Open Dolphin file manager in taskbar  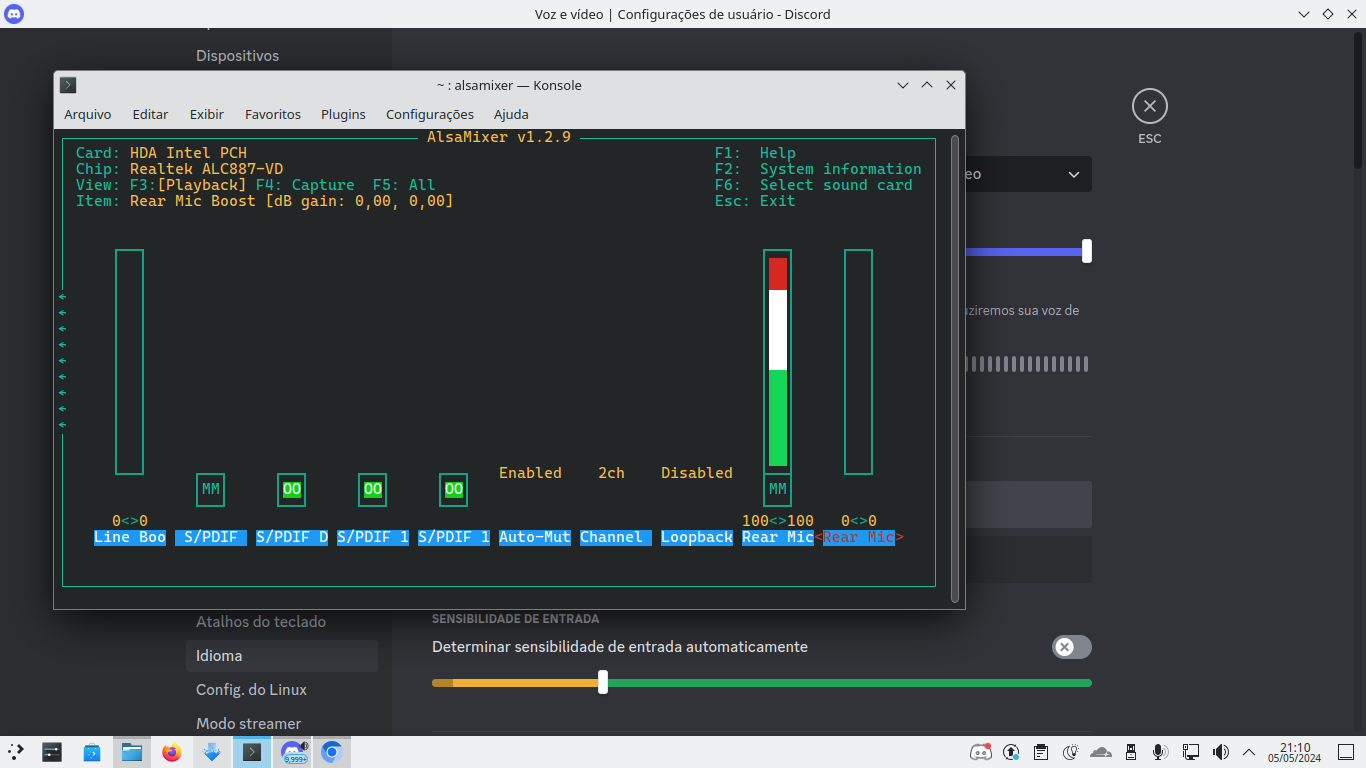(x=132, y=752)
